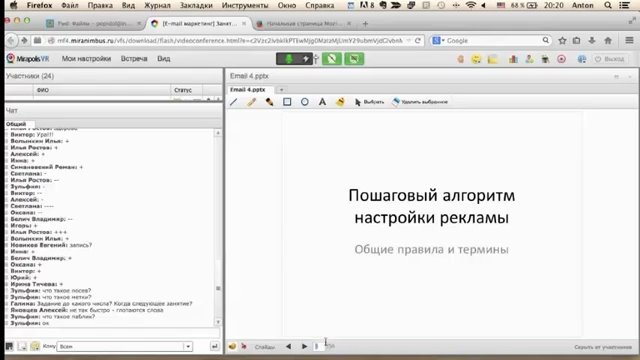The height and width of the screenshot is (360, 640).
Task: Send chat message with enter button
Action: (214, 347)
